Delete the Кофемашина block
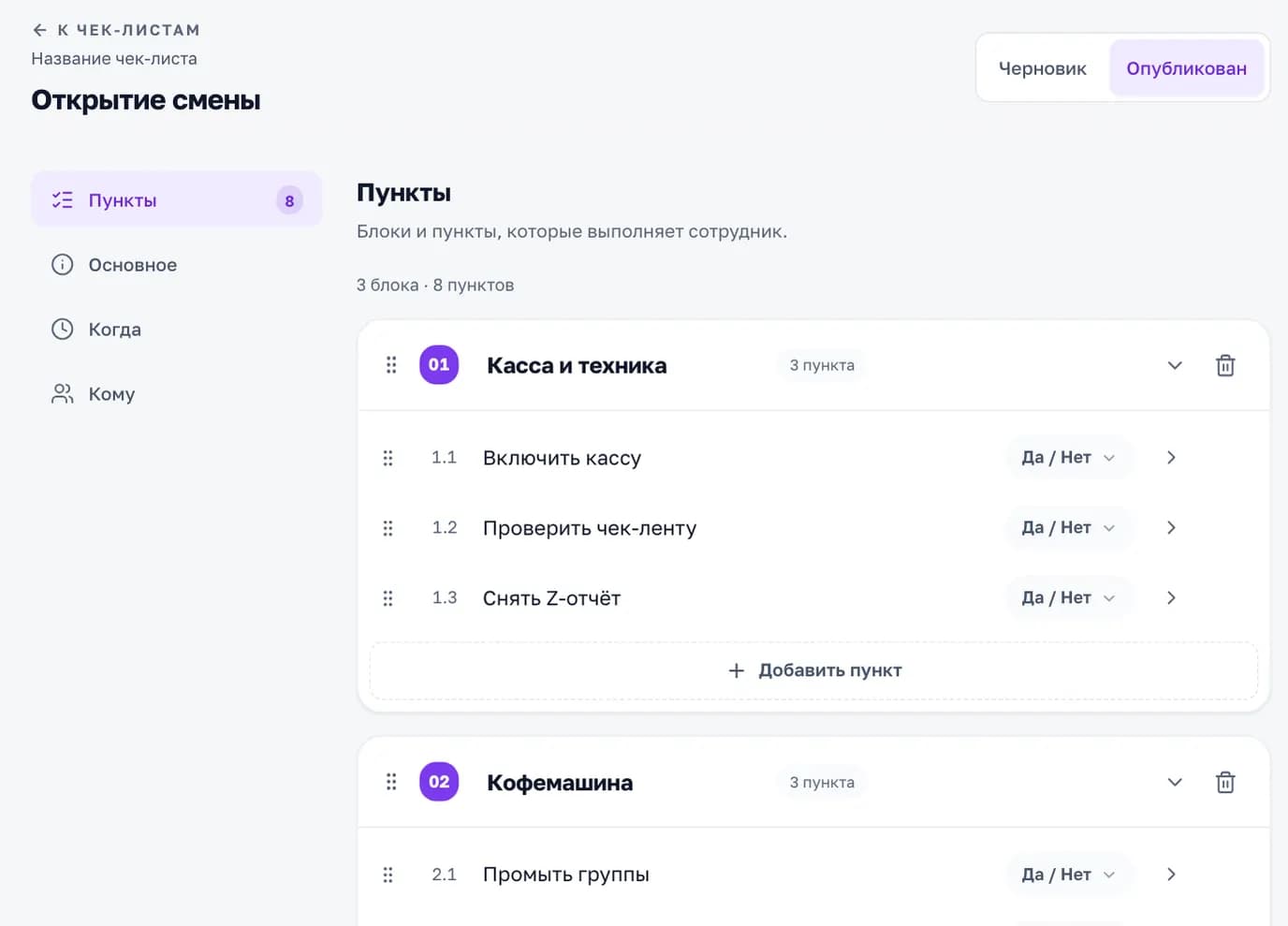Viewport: 1288px width, 926px height. 1225,782
